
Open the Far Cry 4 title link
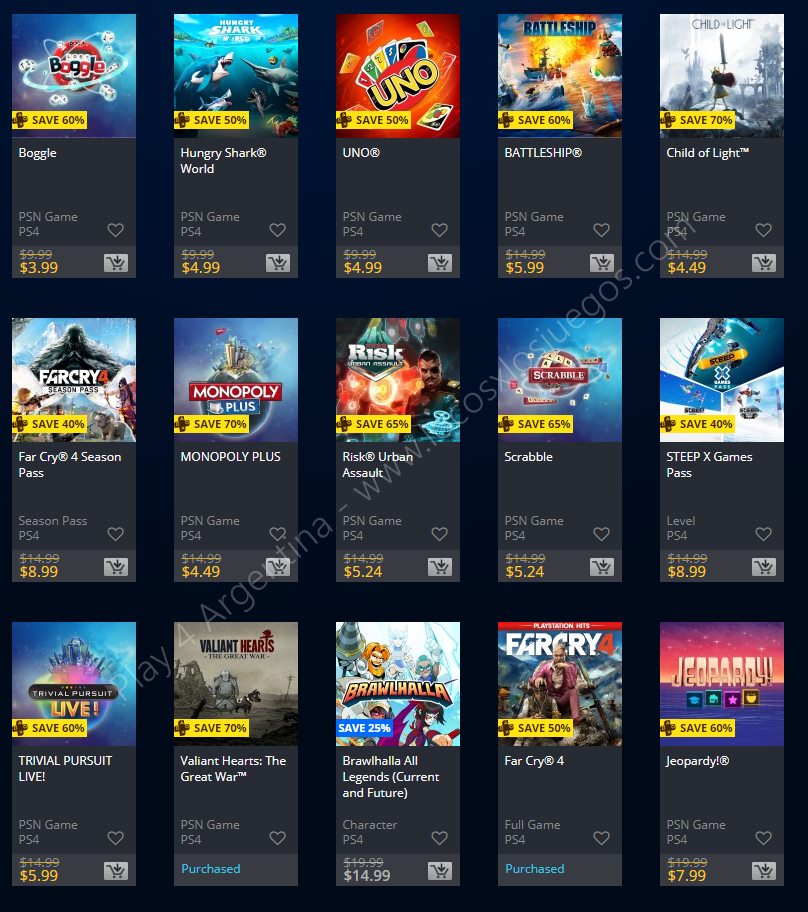[x=534, y=761]
